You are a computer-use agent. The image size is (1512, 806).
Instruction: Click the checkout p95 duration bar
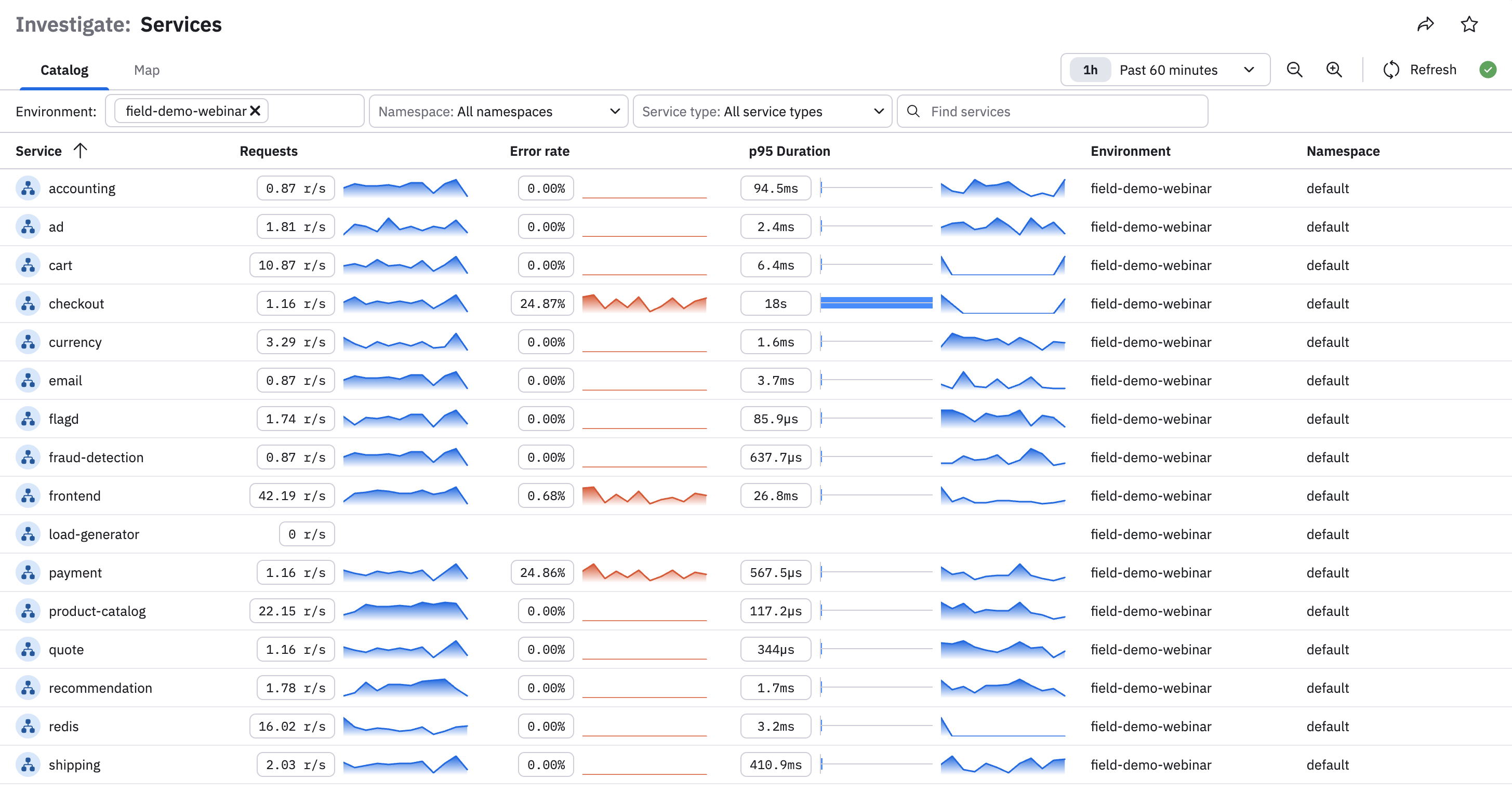876,303
